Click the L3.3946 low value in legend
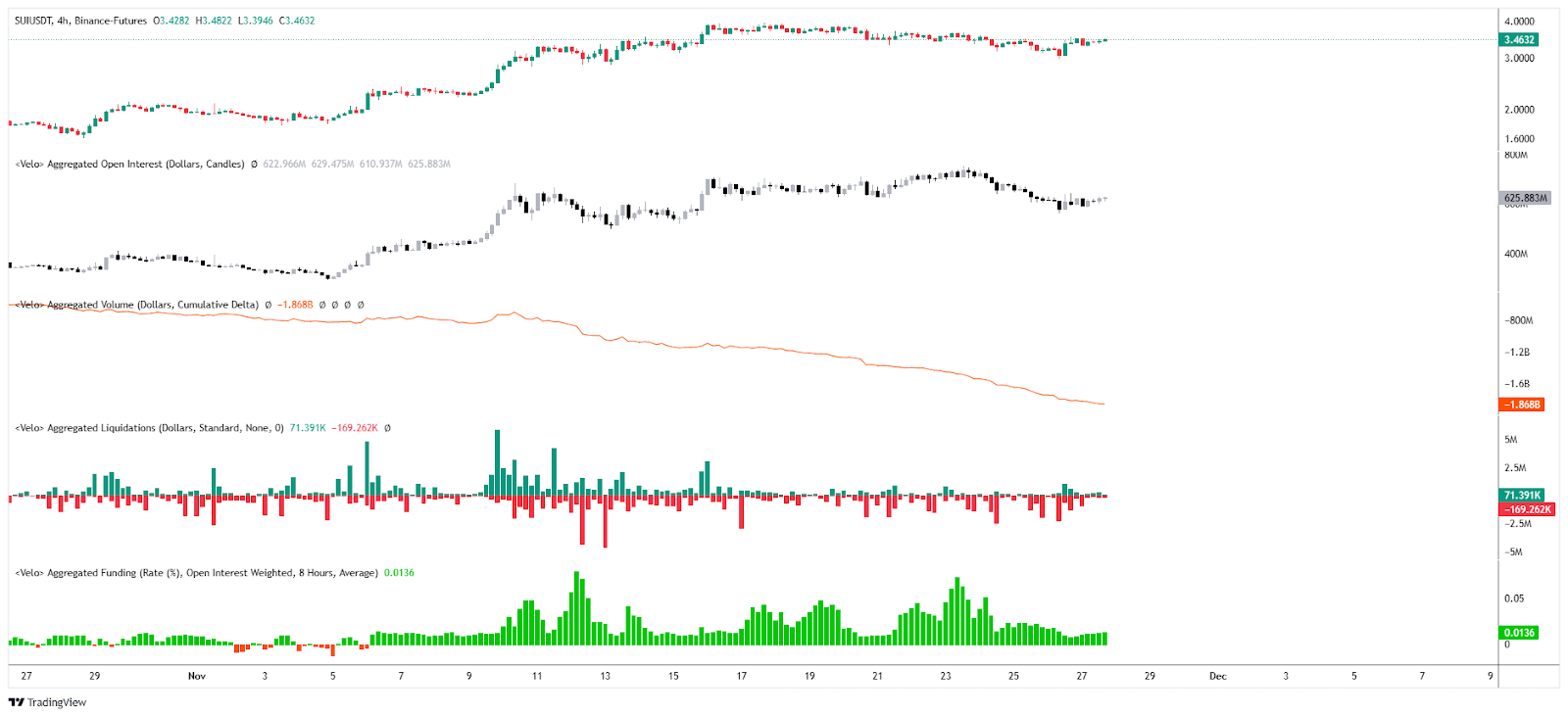The width and height of the screenshot is (1568, 717). [x=255, y=21]
